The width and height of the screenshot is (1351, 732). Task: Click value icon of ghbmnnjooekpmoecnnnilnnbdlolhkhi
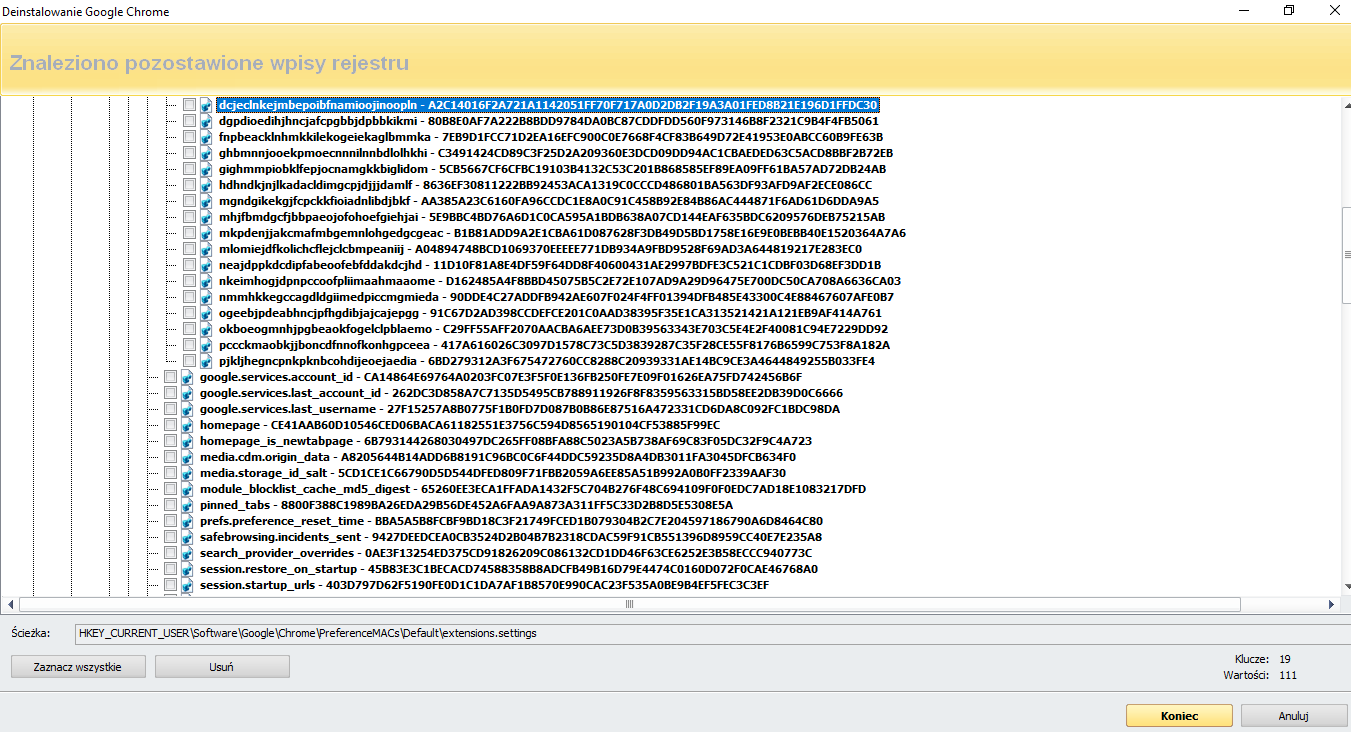[x=206, y=153]
